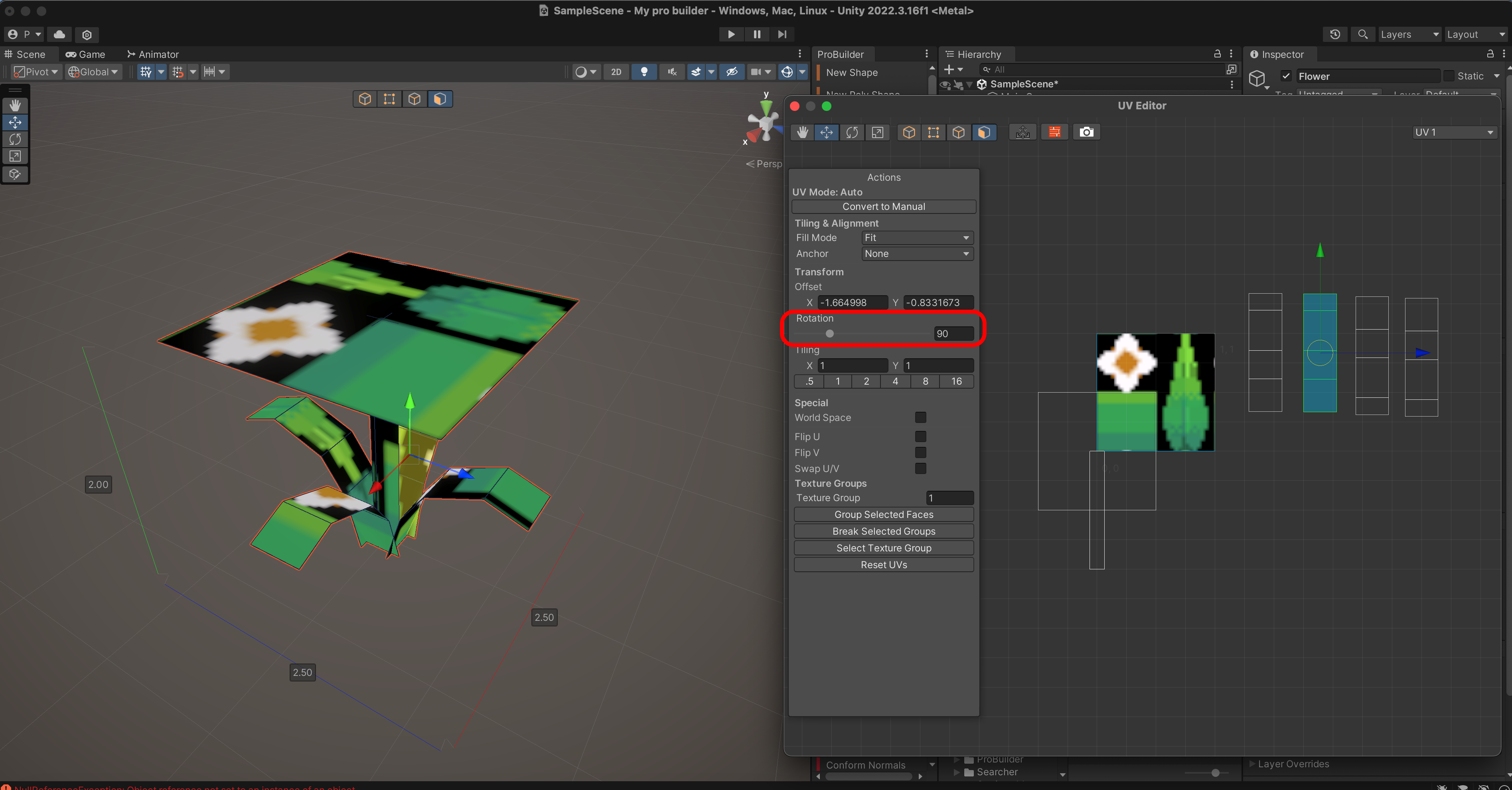Toggle scene lighting bulb icon
The width and height of the screenshot is (1512, 790).
[644, 71]
